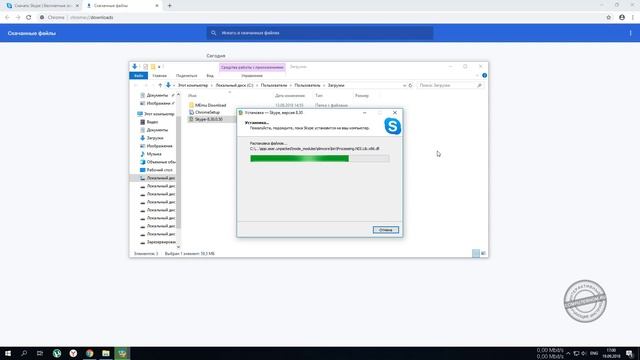Switch Explorer to large icons view

(484, 253)
